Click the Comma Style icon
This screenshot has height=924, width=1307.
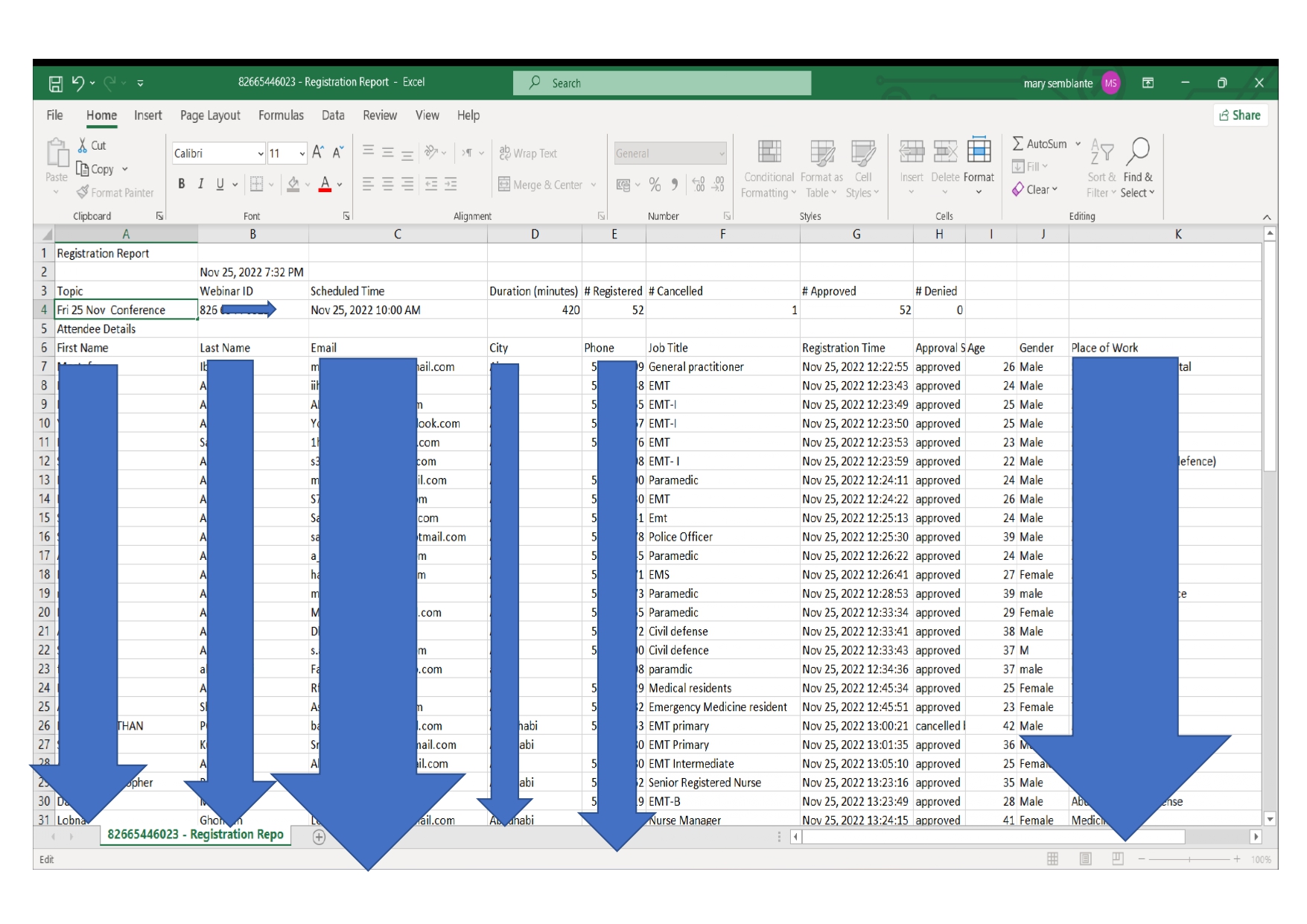pos(675,185)
